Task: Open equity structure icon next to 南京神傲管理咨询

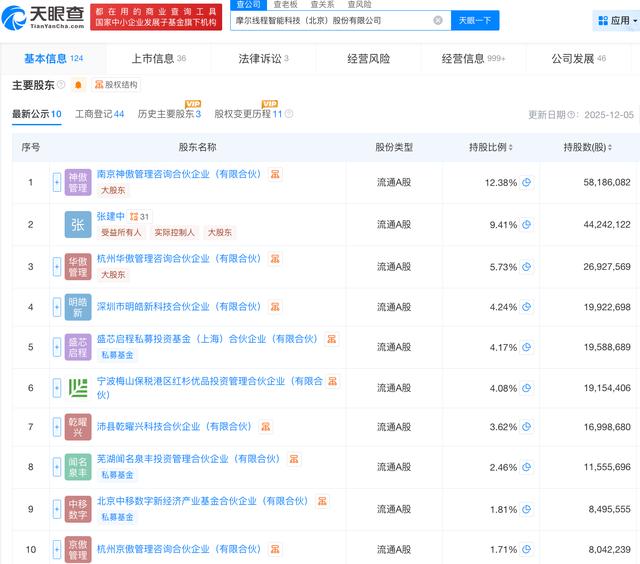Action: pos(275,174)
